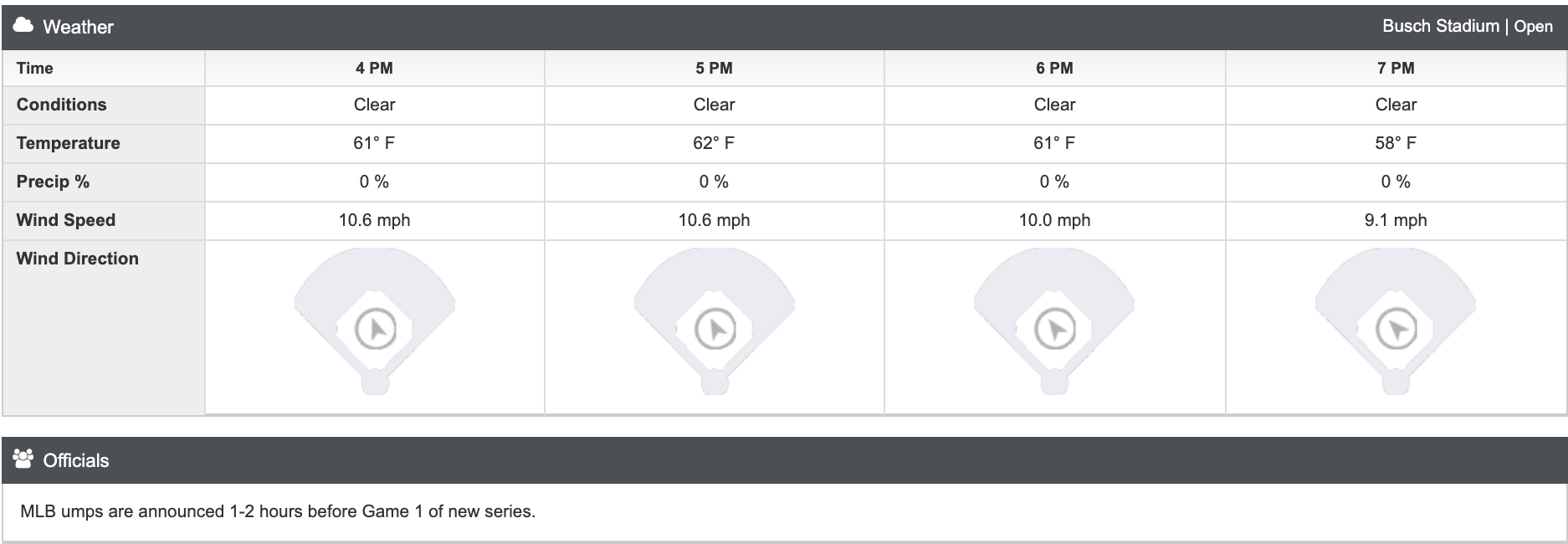Select the Weather section header
The image size is (1568, 544).
pyautogui.click(x=784, y=27)
